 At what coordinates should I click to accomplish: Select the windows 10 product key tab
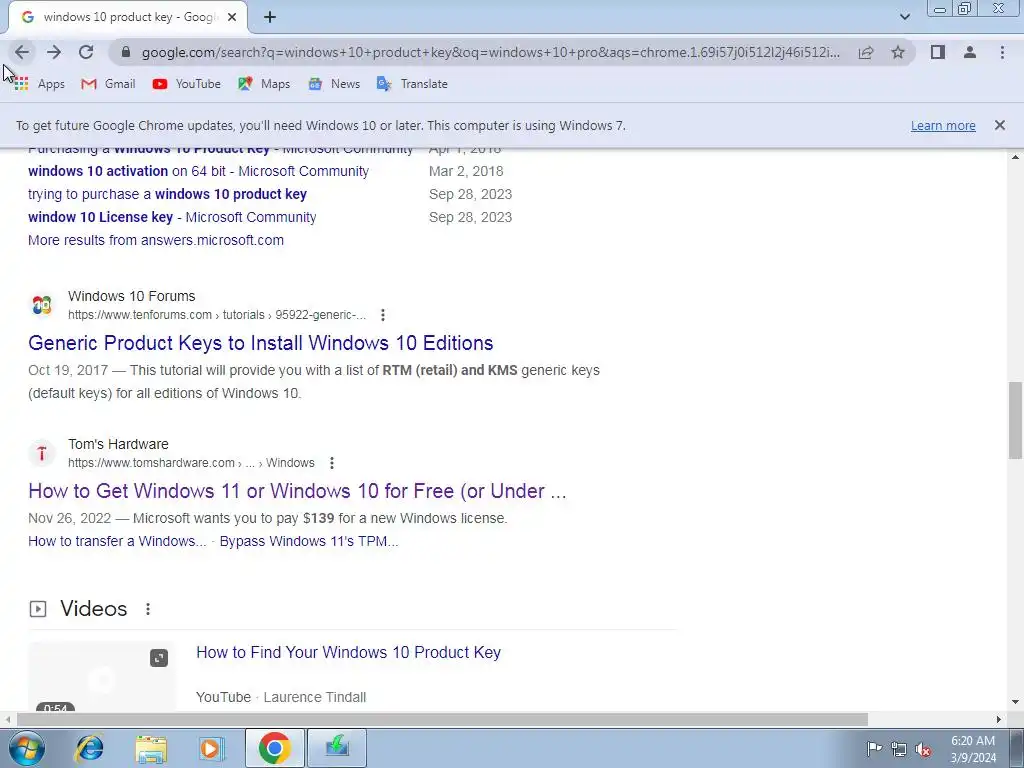pyautogui.click(x=127, y=17)
